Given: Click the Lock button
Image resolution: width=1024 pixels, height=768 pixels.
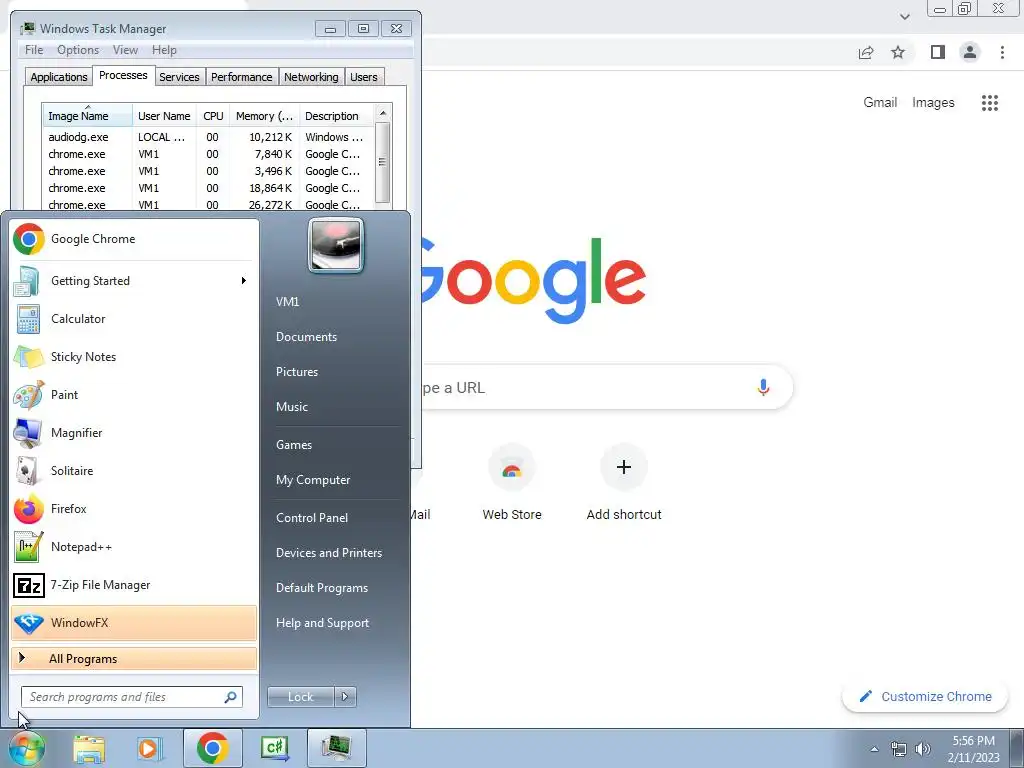Looking at the screenshot, I should click(x=301, y=697).
